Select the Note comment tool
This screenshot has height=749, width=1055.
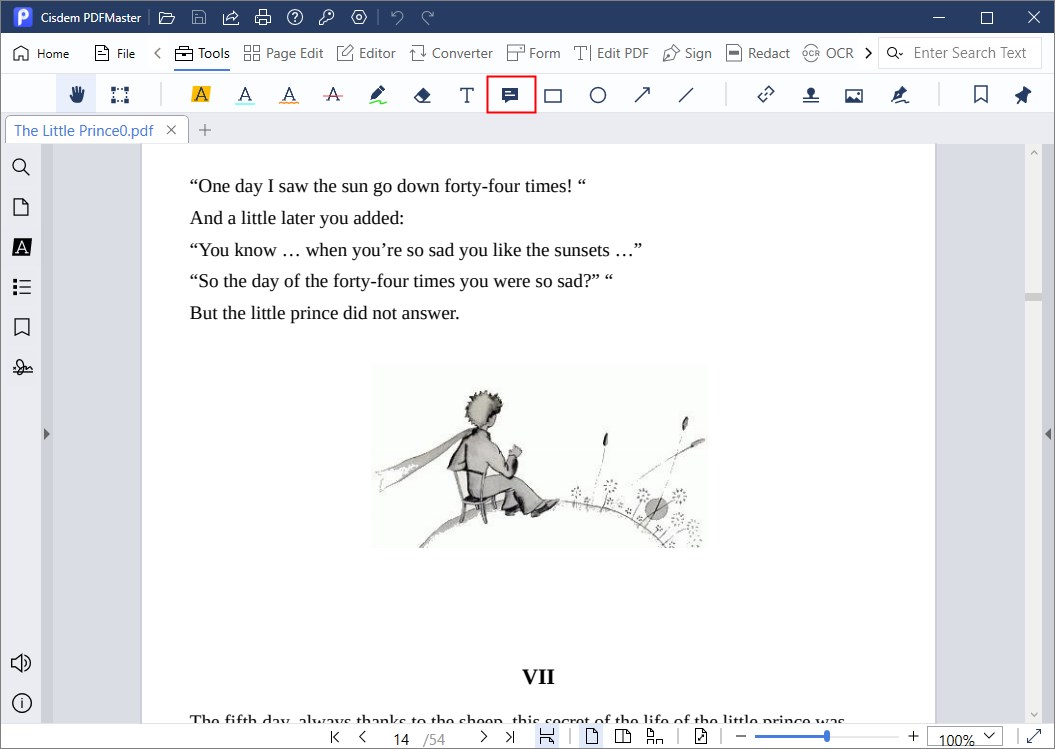pos(510,95)
